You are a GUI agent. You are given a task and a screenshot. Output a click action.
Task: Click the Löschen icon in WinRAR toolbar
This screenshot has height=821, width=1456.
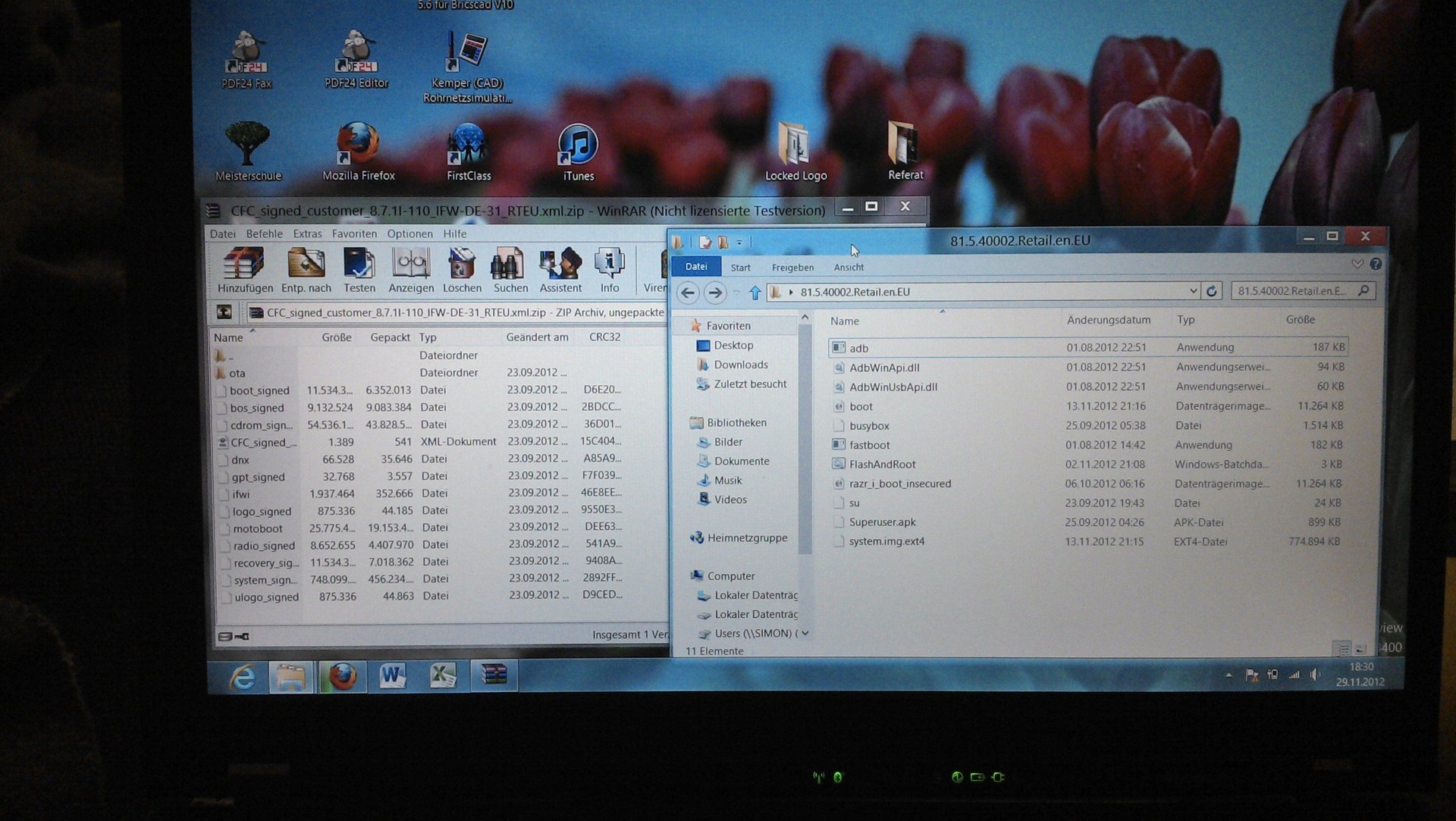[462, 271]
